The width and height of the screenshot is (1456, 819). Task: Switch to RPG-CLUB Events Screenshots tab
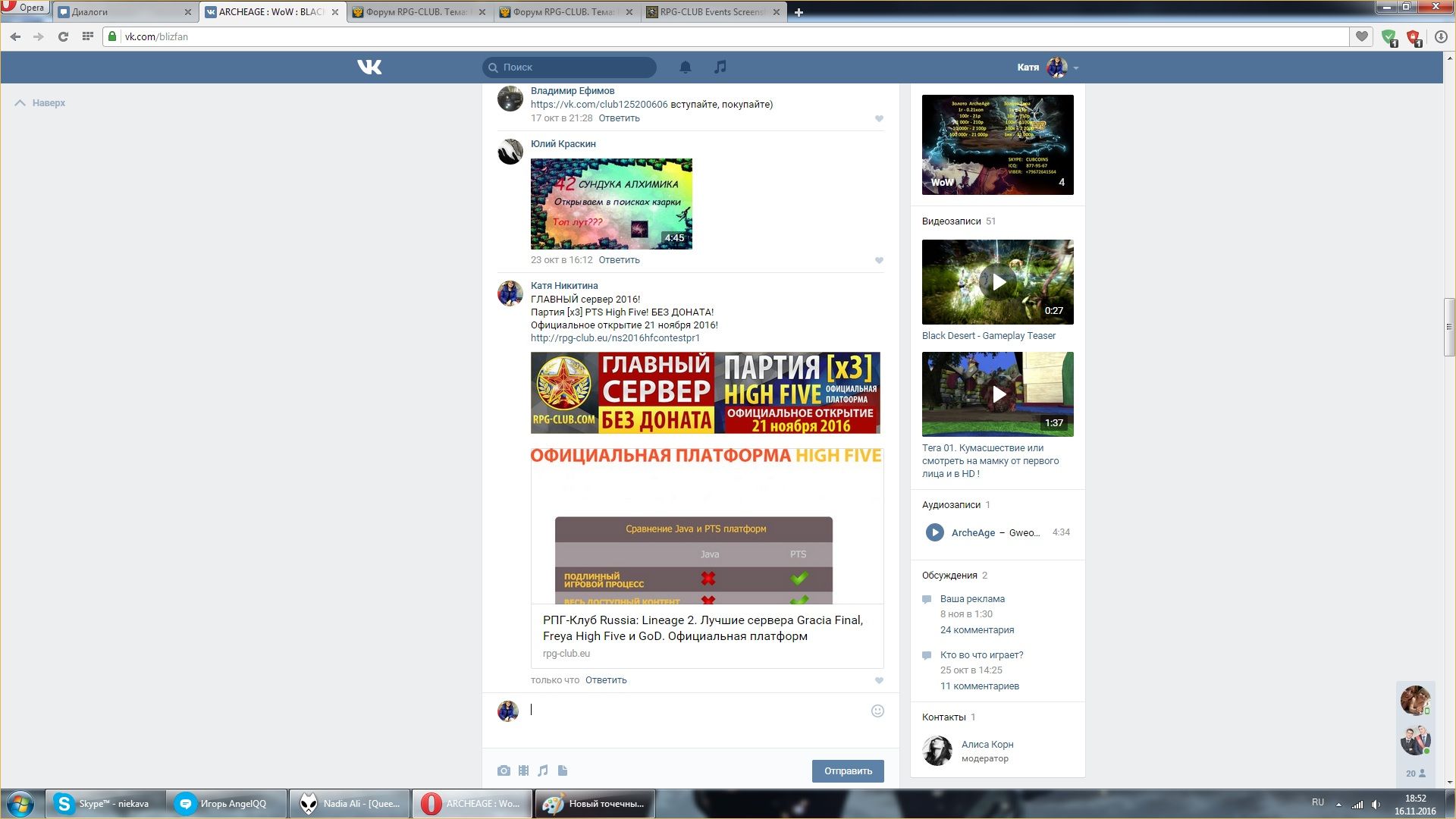714,12
